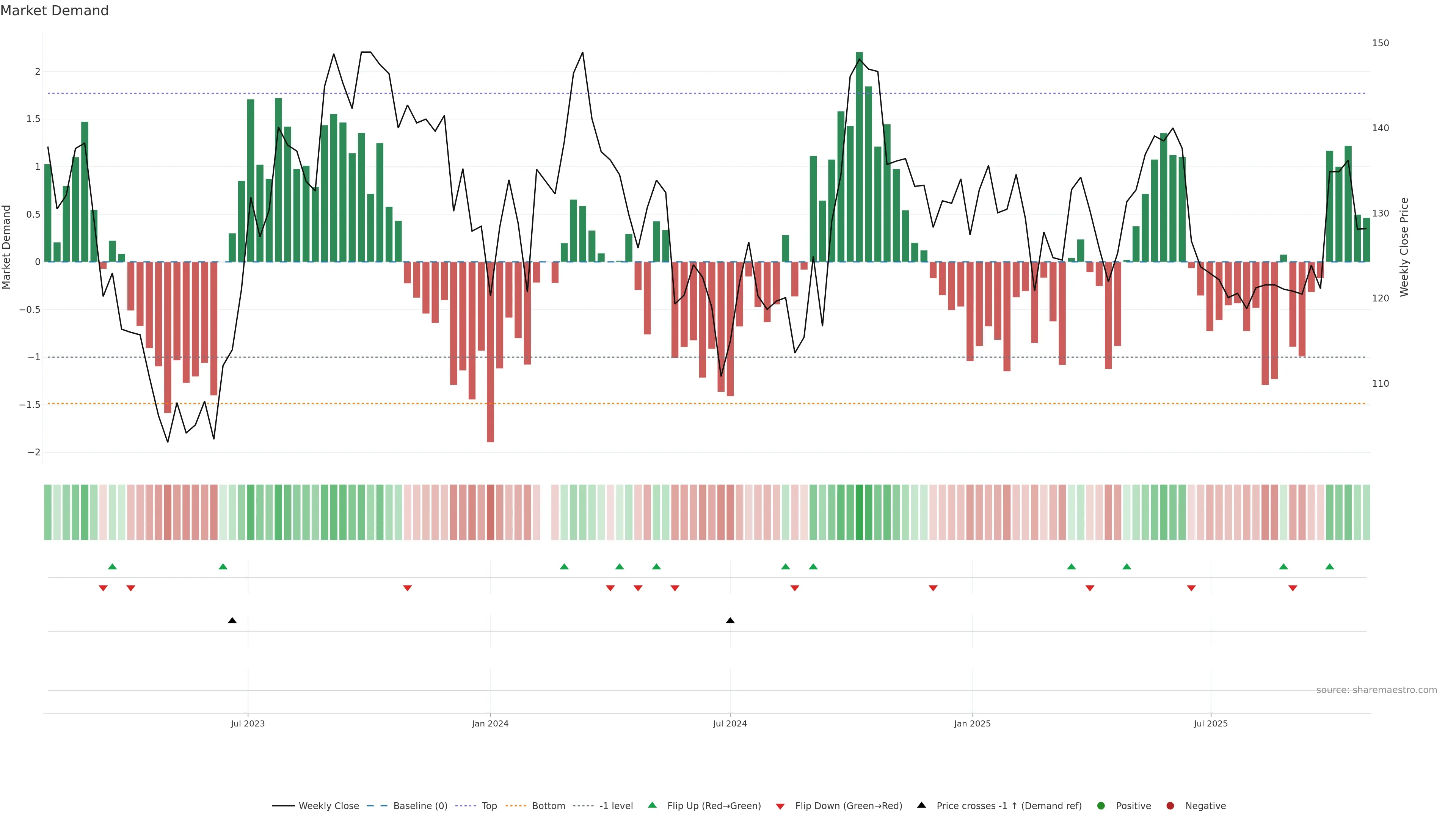Viewport: 1456px width, 819px height.
Task: Click the Jul 2023 axis label
Action: pyautogui.click(x=248, y=723)
